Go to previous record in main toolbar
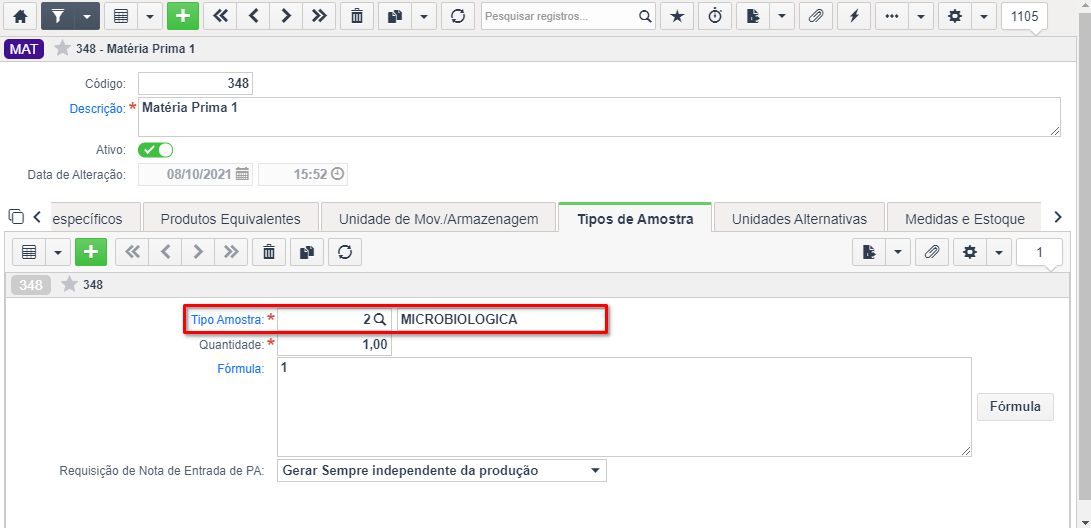 coord(253,17)
